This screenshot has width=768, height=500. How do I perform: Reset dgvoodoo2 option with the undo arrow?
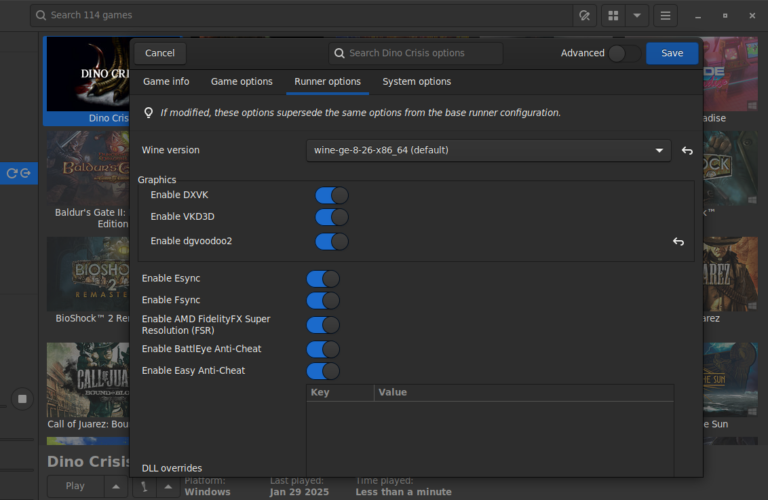click(x=678, y=242)
